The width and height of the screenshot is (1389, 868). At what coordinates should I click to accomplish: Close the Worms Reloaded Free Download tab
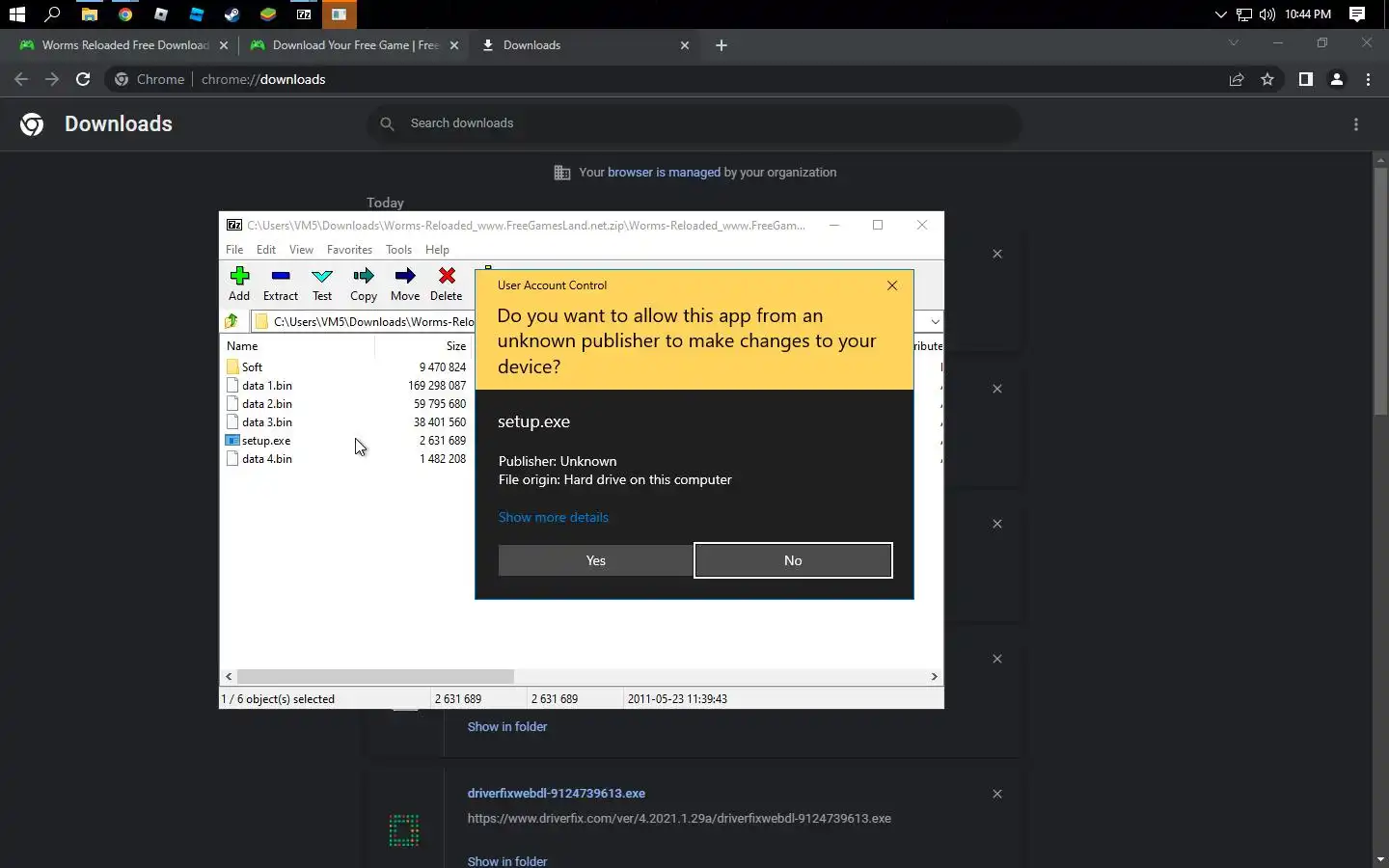coord(224,45)
